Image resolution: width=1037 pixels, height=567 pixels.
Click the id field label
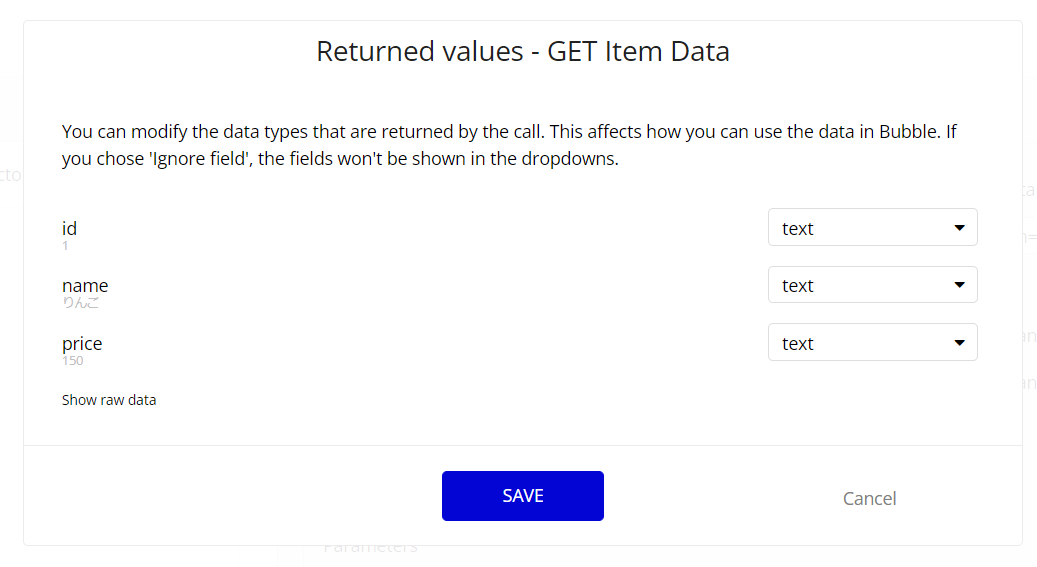coord(69,228)
